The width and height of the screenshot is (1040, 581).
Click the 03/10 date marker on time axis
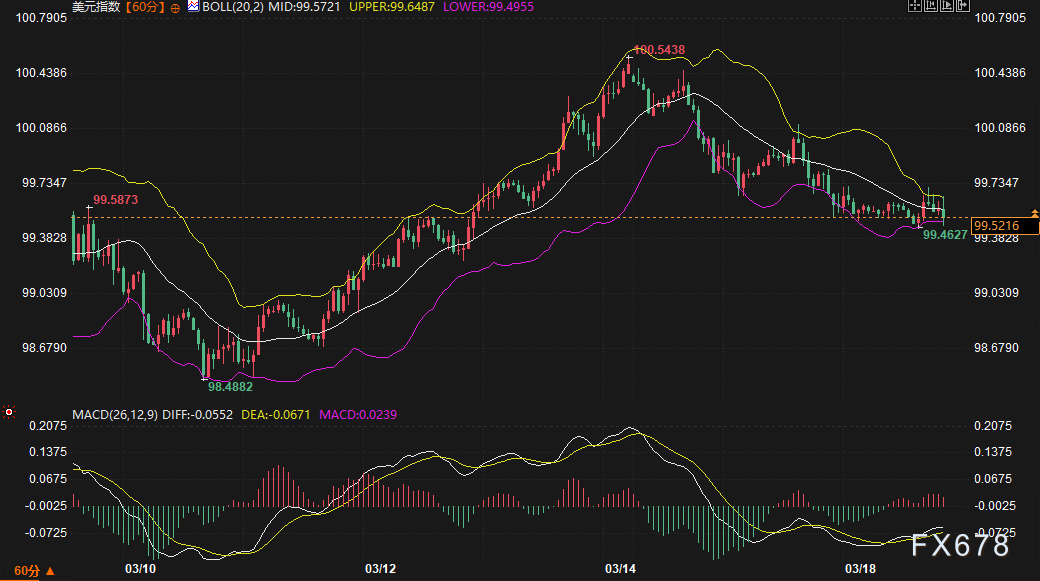[140, 568]
